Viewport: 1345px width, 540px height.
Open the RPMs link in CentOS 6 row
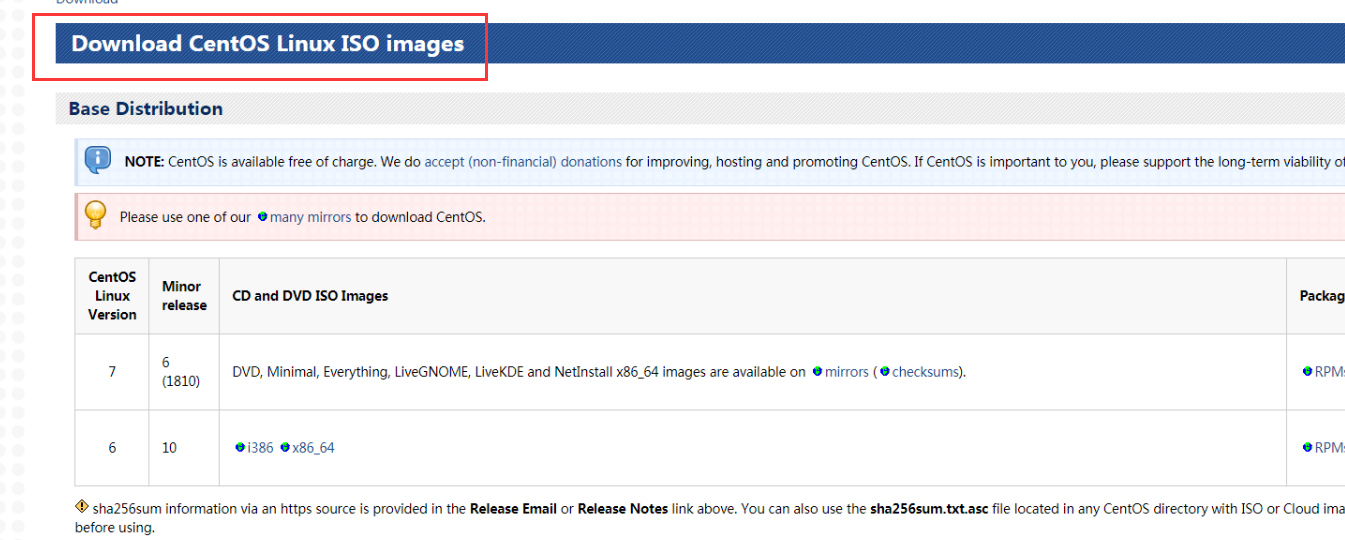pyautogui.click(x=1329, y=448)
